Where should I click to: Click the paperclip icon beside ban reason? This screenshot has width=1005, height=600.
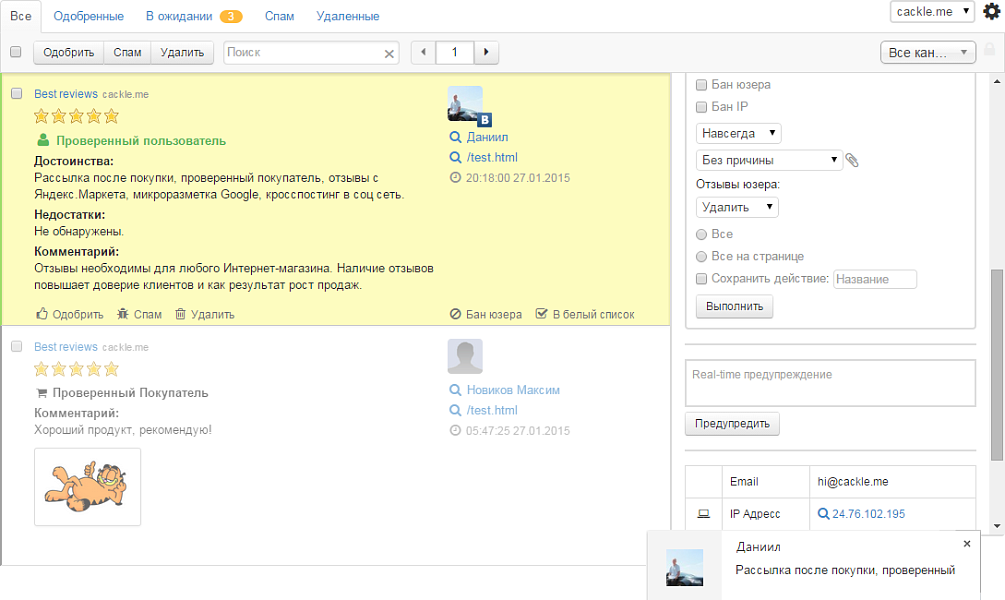tap(852, 160)
